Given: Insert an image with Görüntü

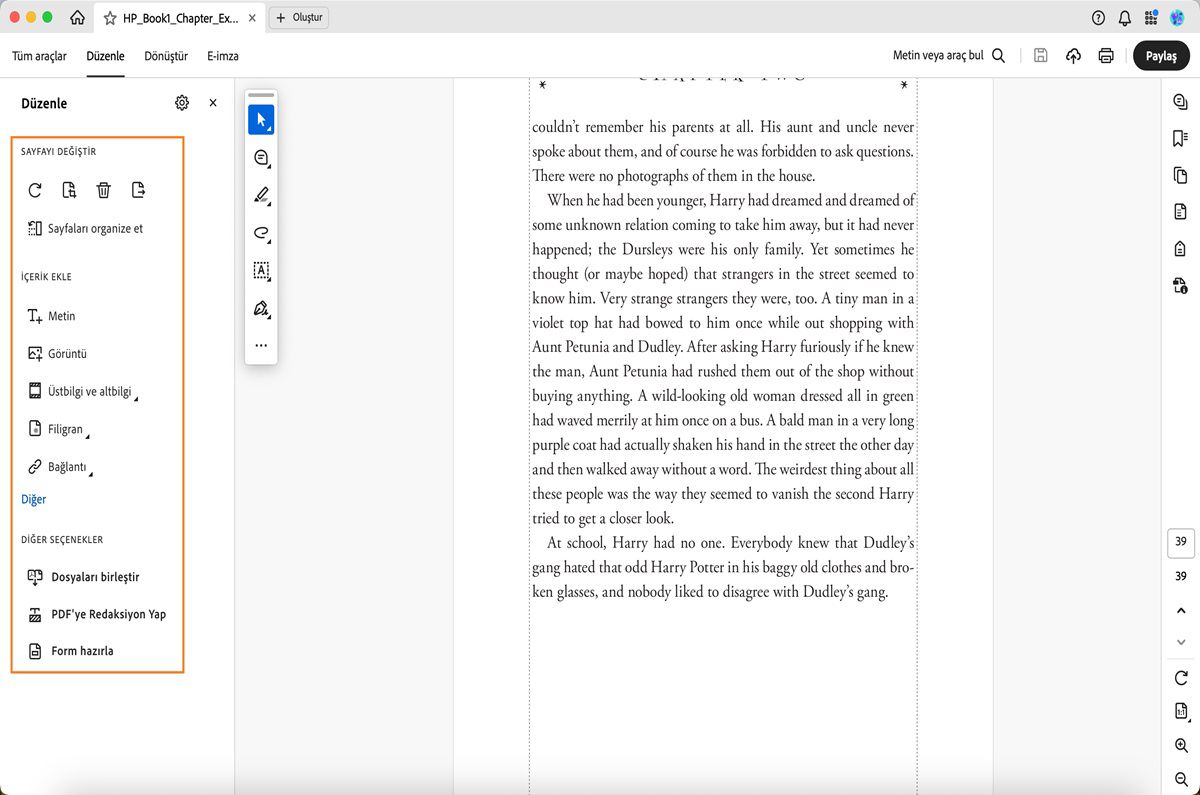Looking at the screenshot, I should tap(58, 354).
